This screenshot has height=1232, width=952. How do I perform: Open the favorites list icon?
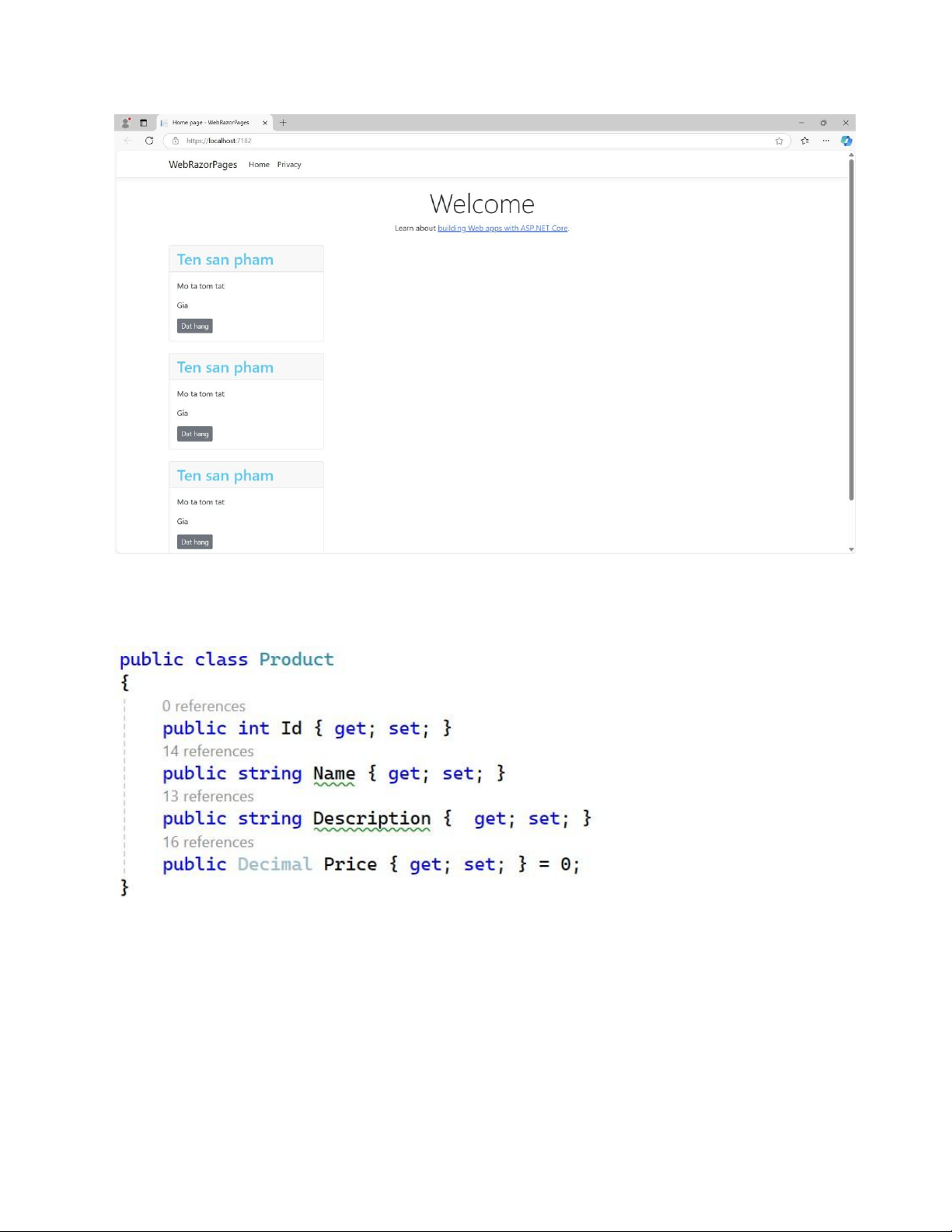pyautogui.click(x=804, y=141)
